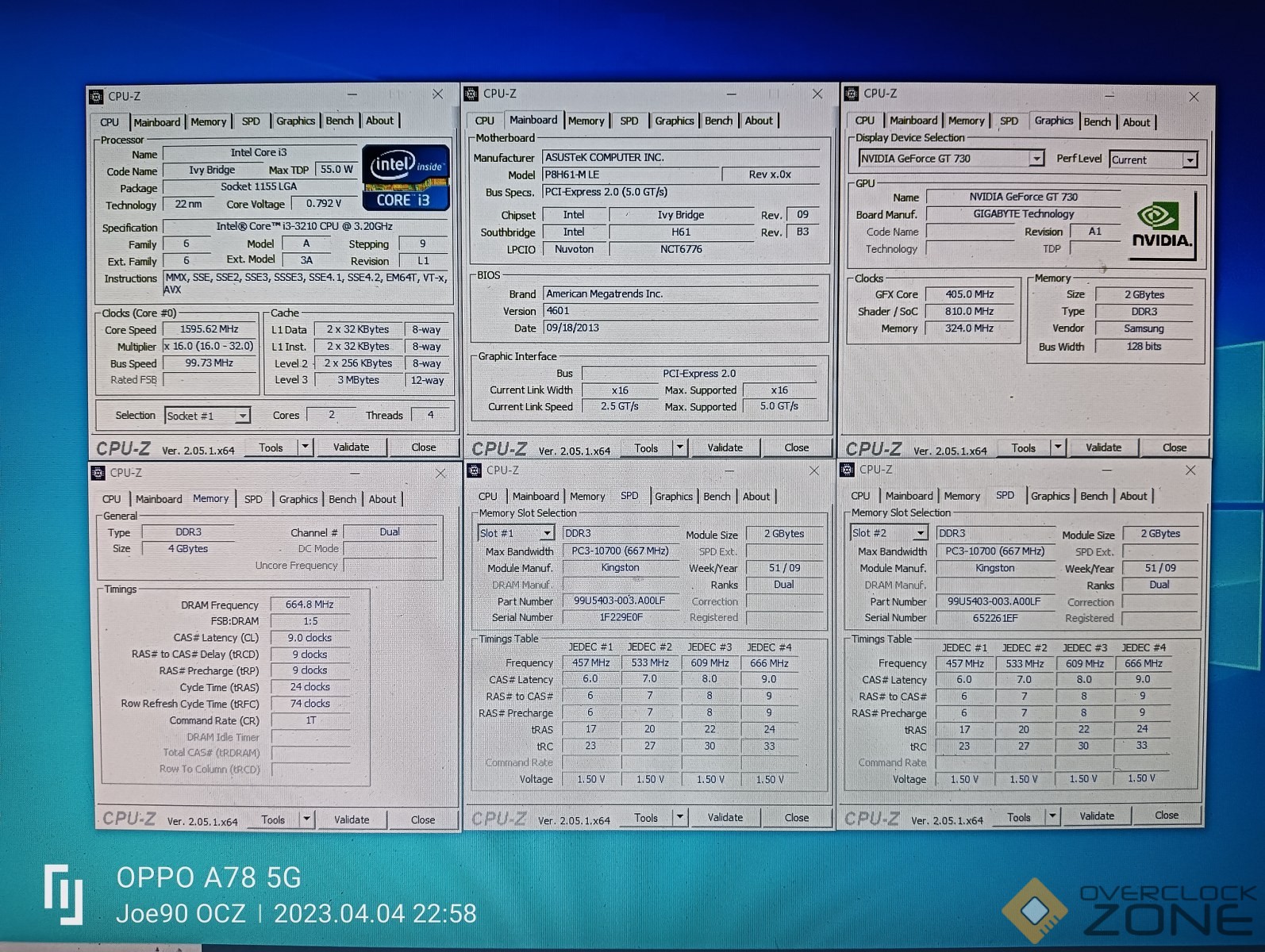
Task: Click Serial Number 652261EF value
Action: click(995, 618)
